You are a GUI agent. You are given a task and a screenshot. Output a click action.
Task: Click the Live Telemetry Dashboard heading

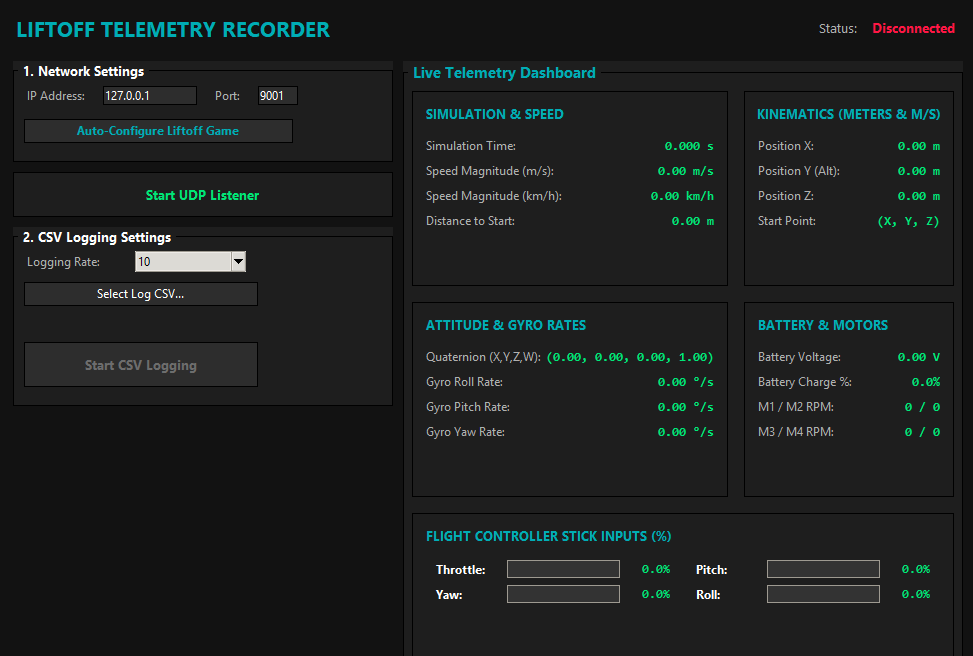[504, 73]
